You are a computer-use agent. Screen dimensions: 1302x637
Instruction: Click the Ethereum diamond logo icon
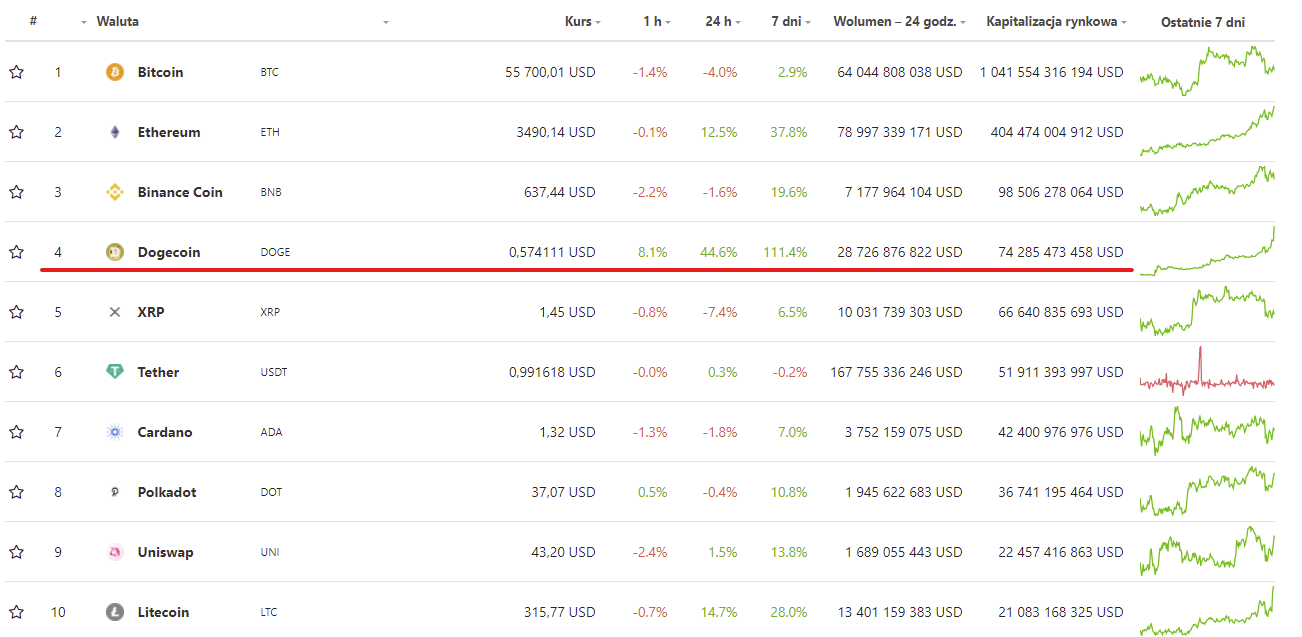point(115,132)
